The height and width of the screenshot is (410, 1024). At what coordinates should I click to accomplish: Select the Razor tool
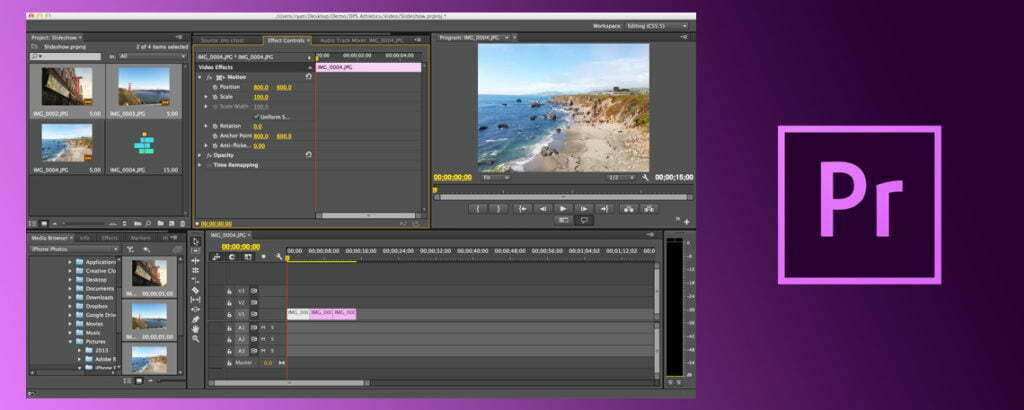(195, 291)
